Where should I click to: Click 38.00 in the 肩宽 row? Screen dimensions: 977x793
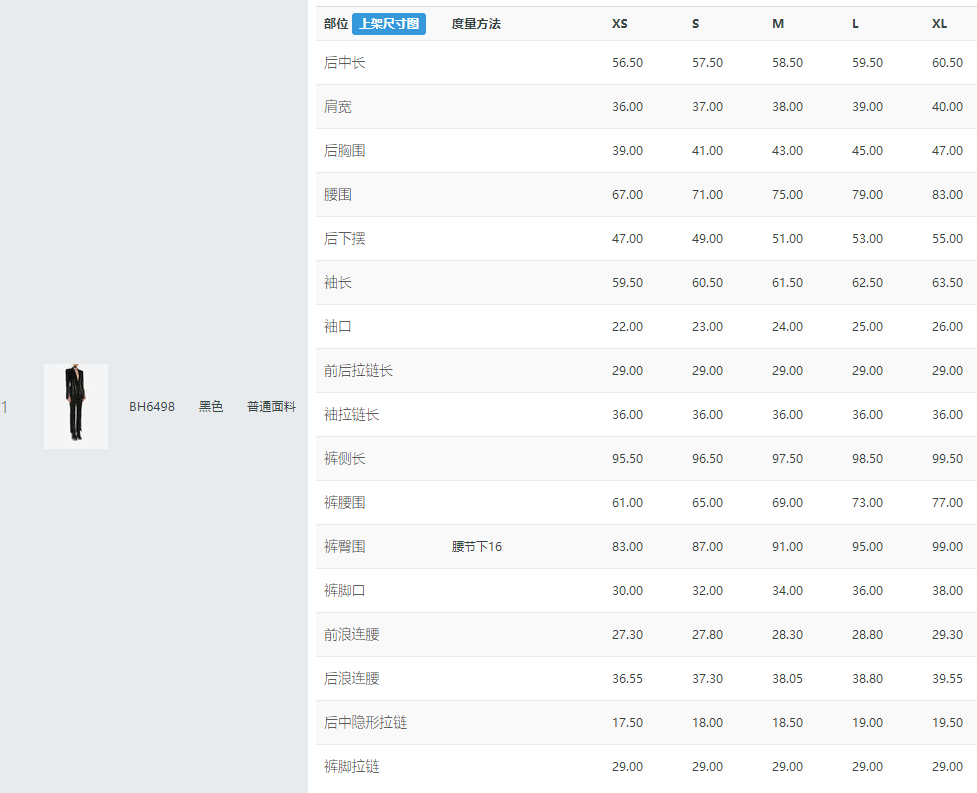(788, 107)
